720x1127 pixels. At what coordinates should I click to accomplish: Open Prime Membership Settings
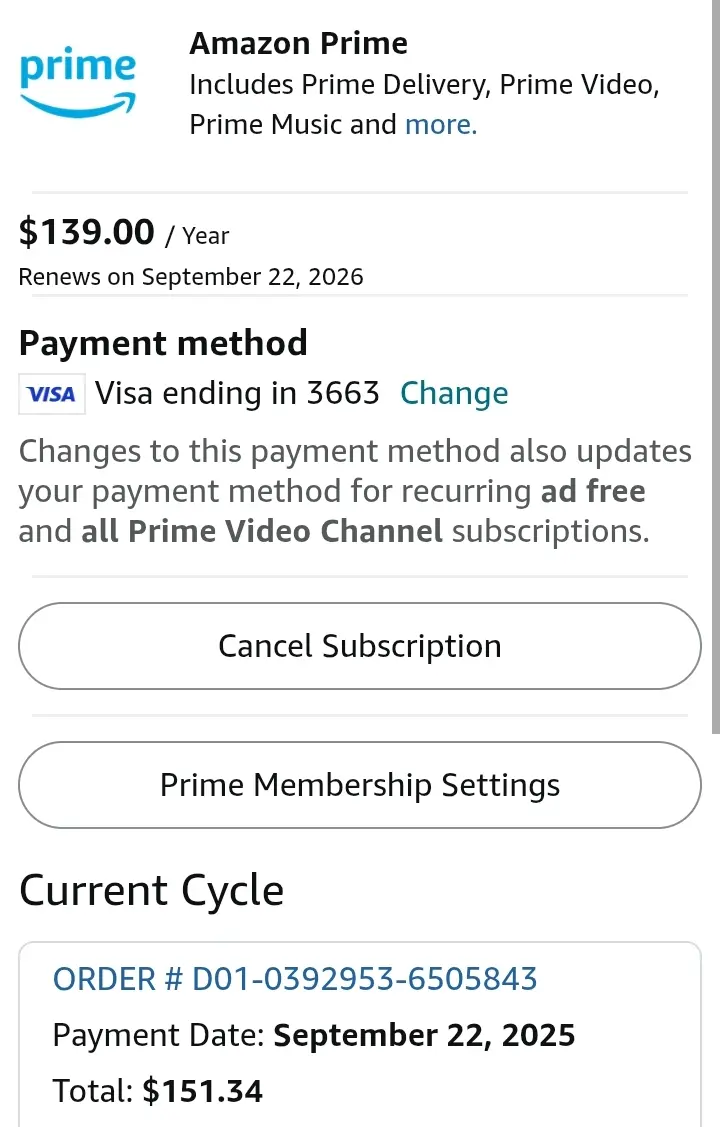pyautogui.click(x=359, y=785)
